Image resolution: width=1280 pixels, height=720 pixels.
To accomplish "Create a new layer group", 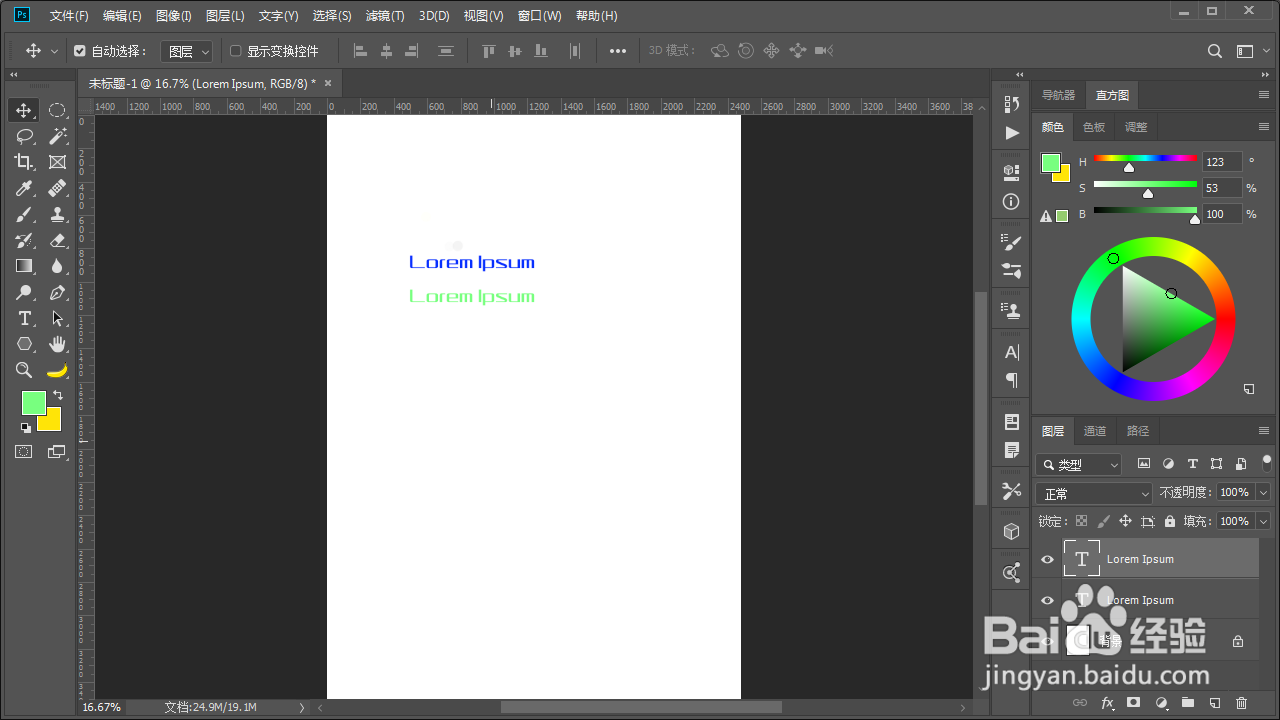I will (x=1188, y=703).
